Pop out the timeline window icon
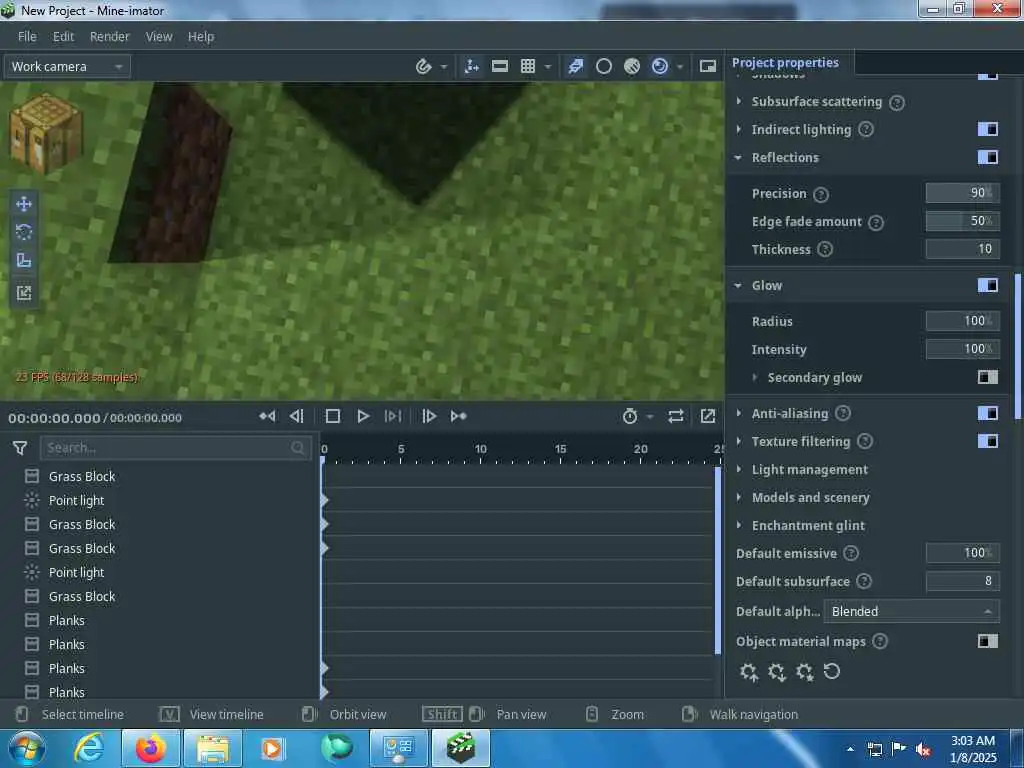1024x768 pixels. [x=708, y=416]
